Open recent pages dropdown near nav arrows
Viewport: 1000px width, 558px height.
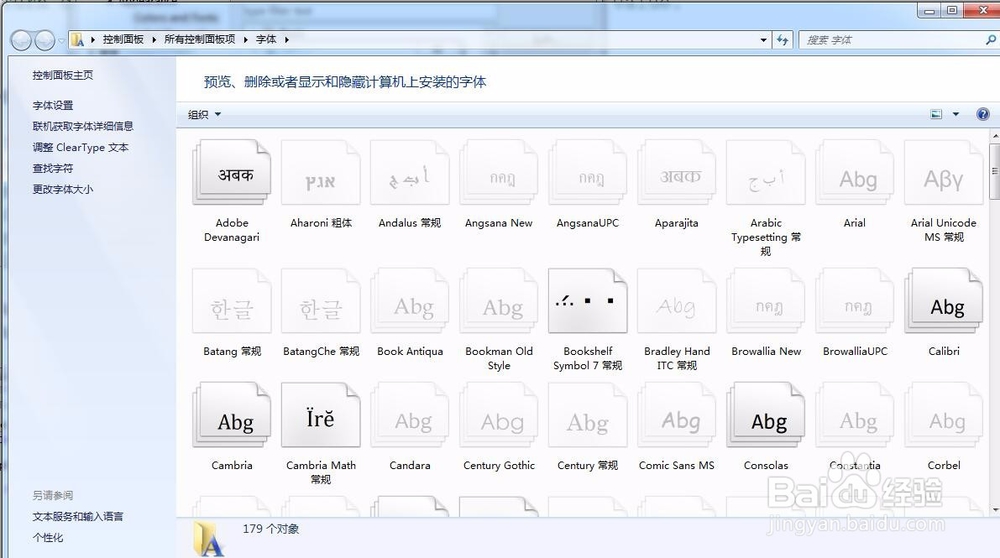coord(61,40)
